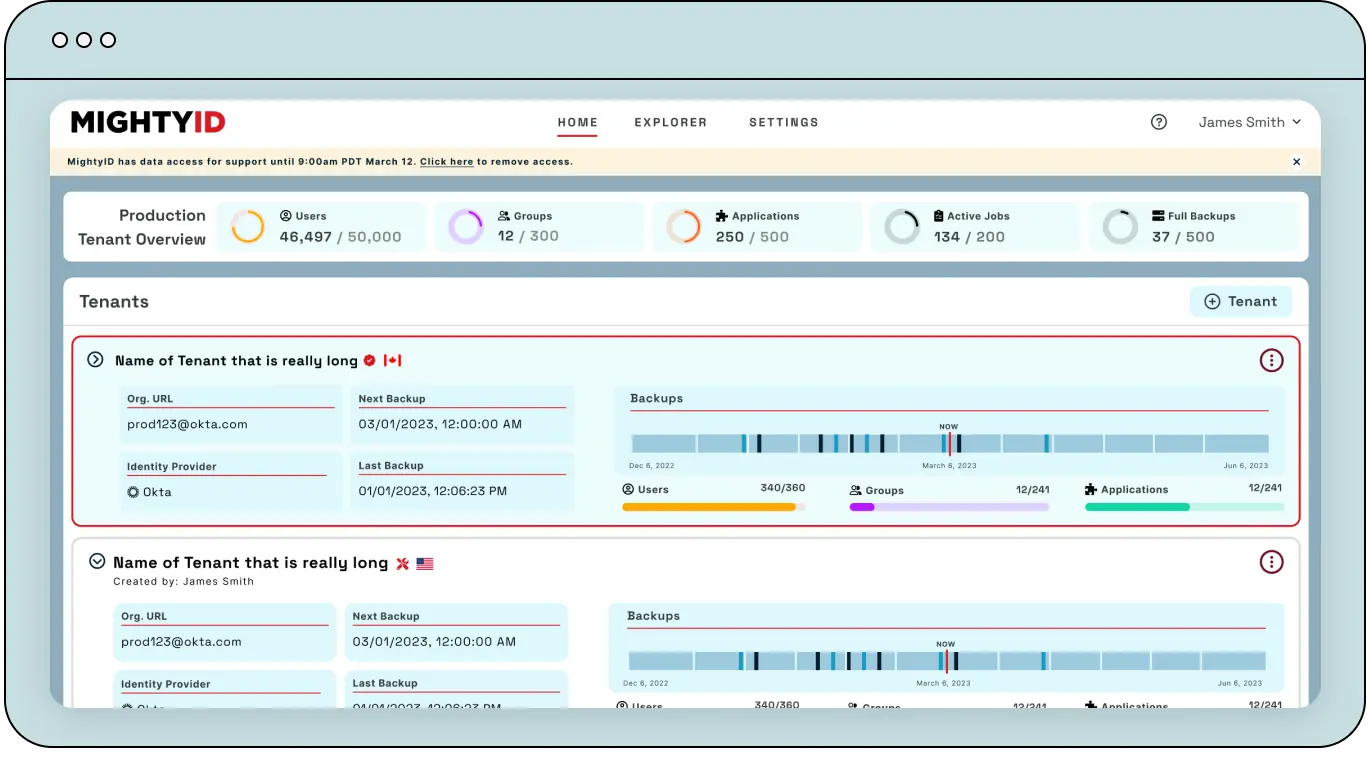Click the Groups people icon in overview
The width and height of the screenshot is (1368, 764).
pyautogui.click(x=504, y=216)
